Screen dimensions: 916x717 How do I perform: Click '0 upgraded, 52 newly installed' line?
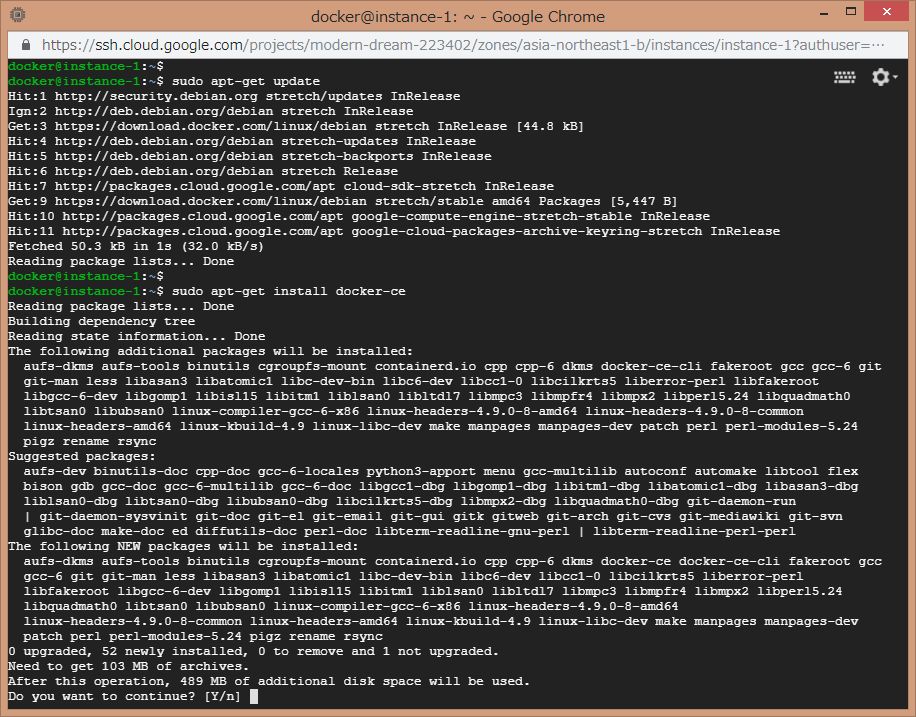click(x=253, y=651)
